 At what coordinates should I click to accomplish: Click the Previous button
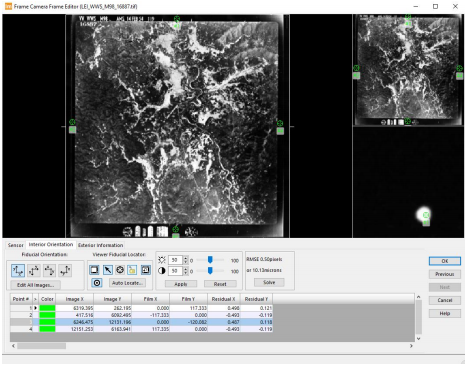pyautogui.click(x=445, y=274)
